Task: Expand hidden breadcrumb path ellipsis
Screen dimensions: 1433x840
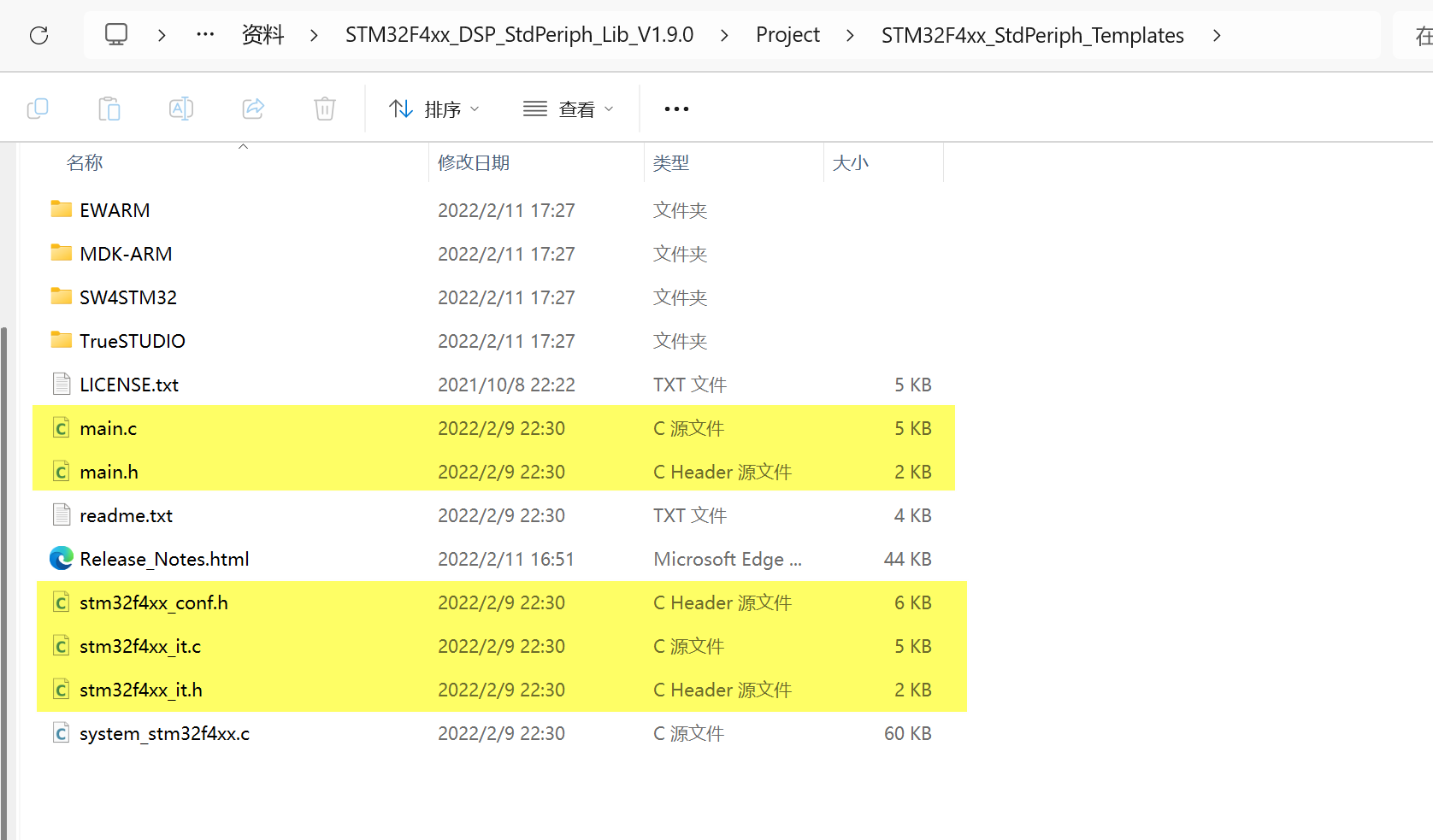Action: 205,35
